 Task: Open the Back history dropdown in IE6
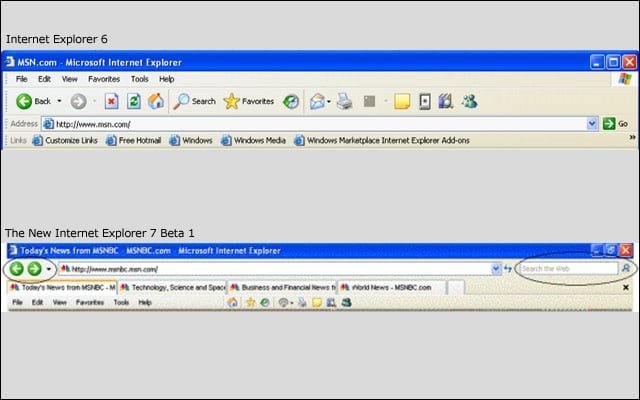pyautogui.click(x=59, y=101)
